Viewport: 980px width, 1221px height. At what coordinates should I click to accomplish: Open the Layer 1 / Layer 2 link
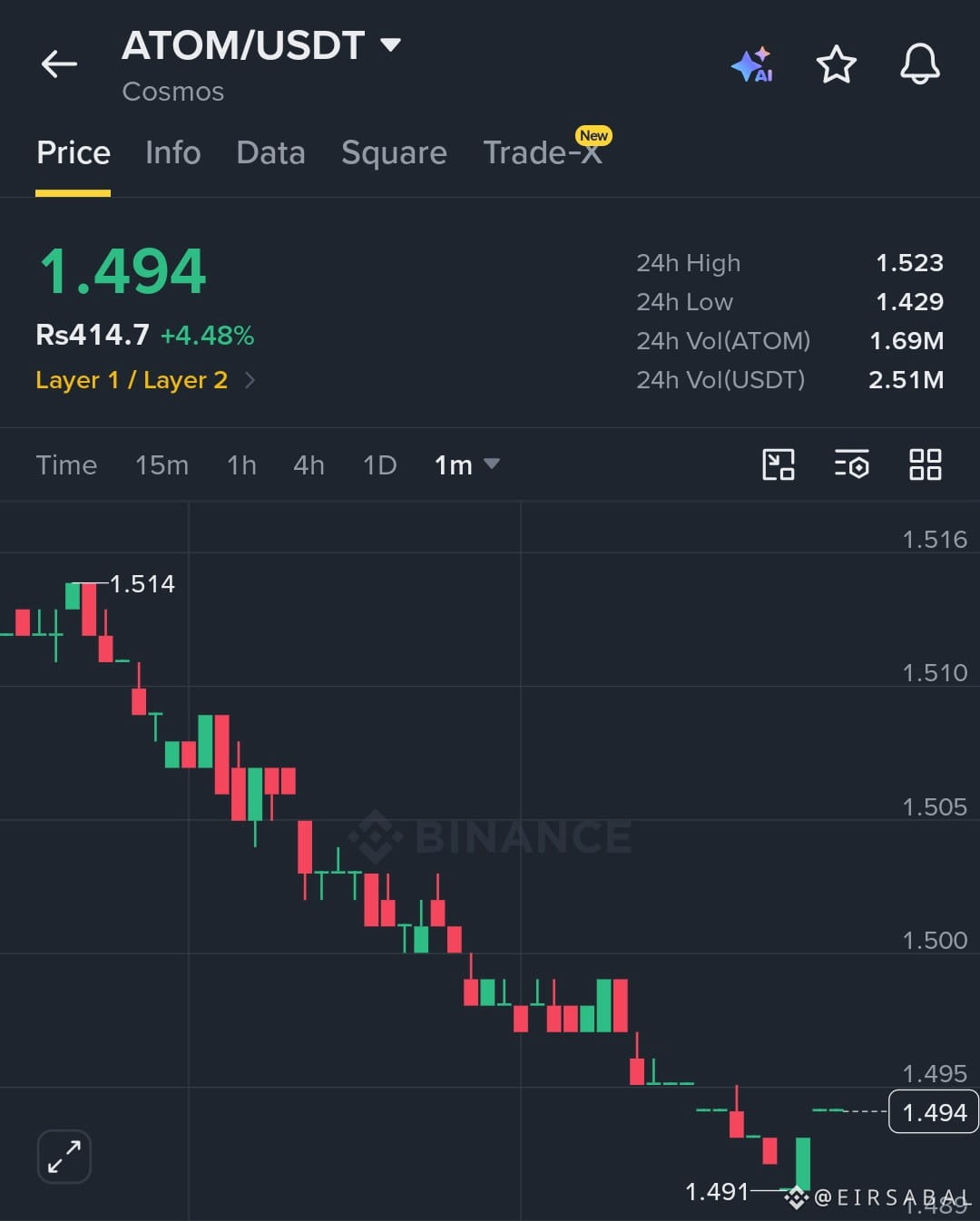click(x=132, y=380)
